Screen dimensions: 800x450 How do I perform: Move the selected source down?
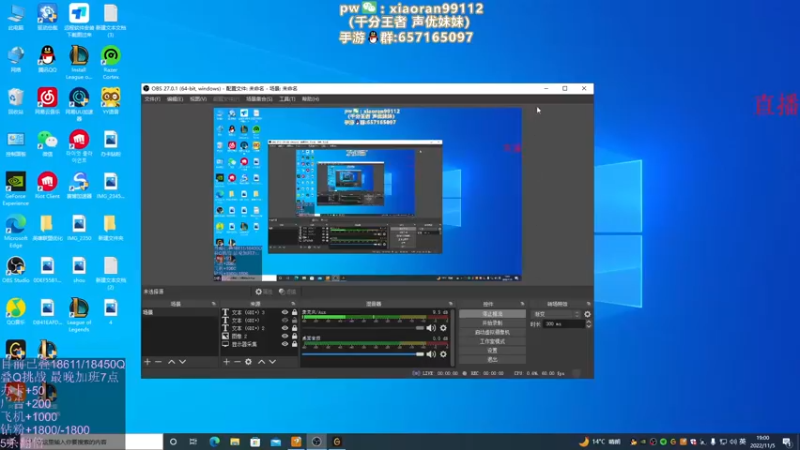click(272, 362)
